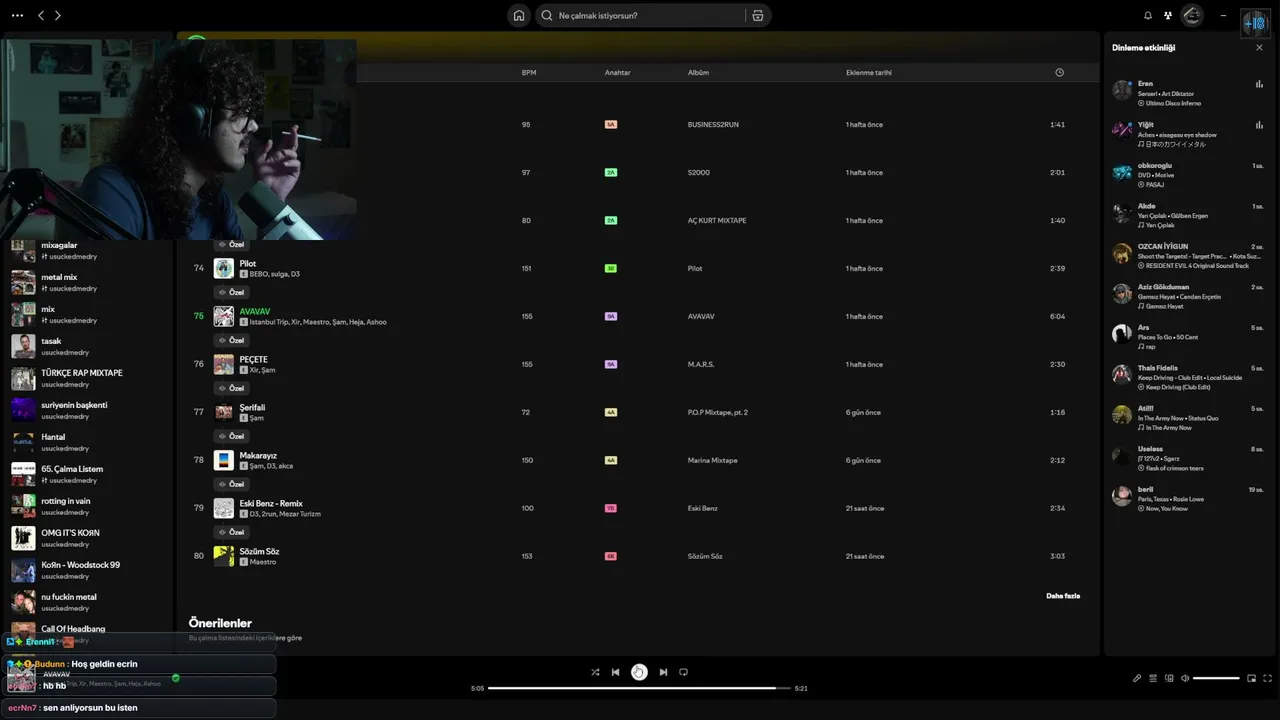This screenshot has height=720, width=1280.
Task: Go to the Home icon
Action: pos(519,15)
